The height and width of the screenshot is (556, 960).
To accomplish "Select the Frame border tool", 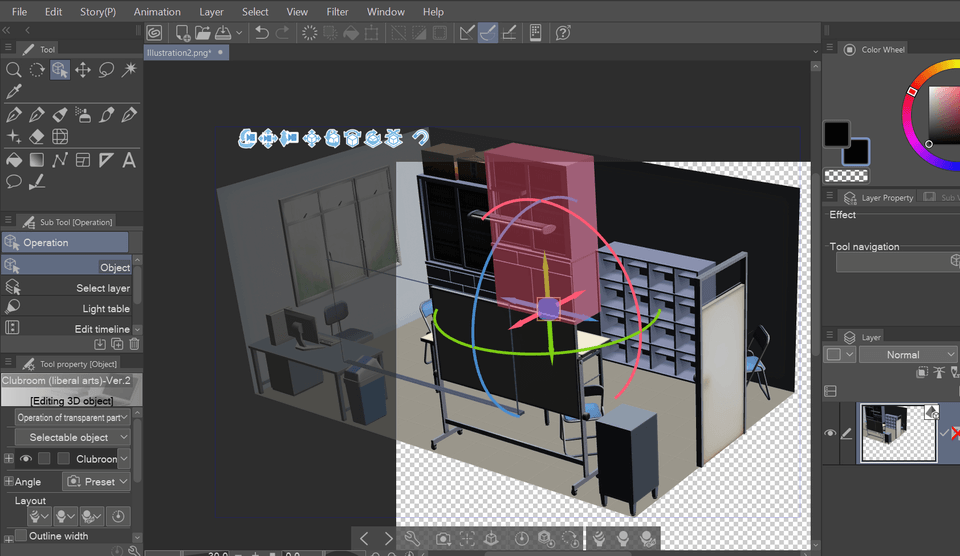I will click(x=83, y=160).
